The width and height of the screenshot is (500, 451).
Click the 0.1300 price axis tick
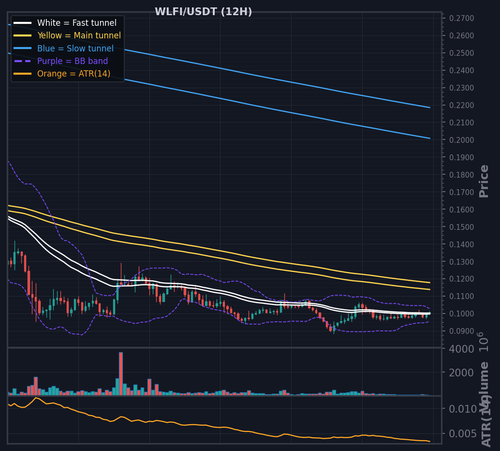[462, 262]
